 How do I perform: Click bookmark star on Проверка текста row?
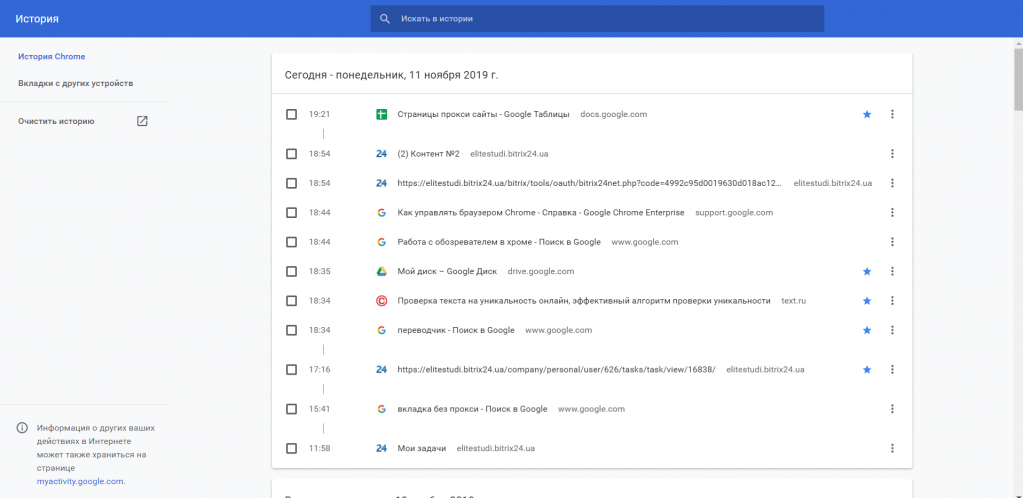867,301
